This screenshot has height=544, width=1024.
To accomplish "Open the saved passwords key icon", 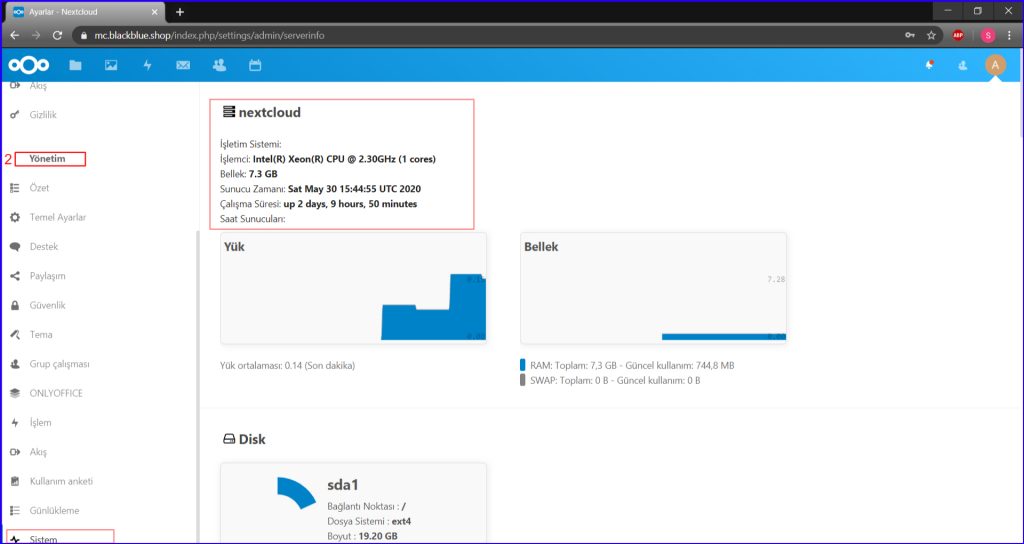I will (x=910, y=35).
